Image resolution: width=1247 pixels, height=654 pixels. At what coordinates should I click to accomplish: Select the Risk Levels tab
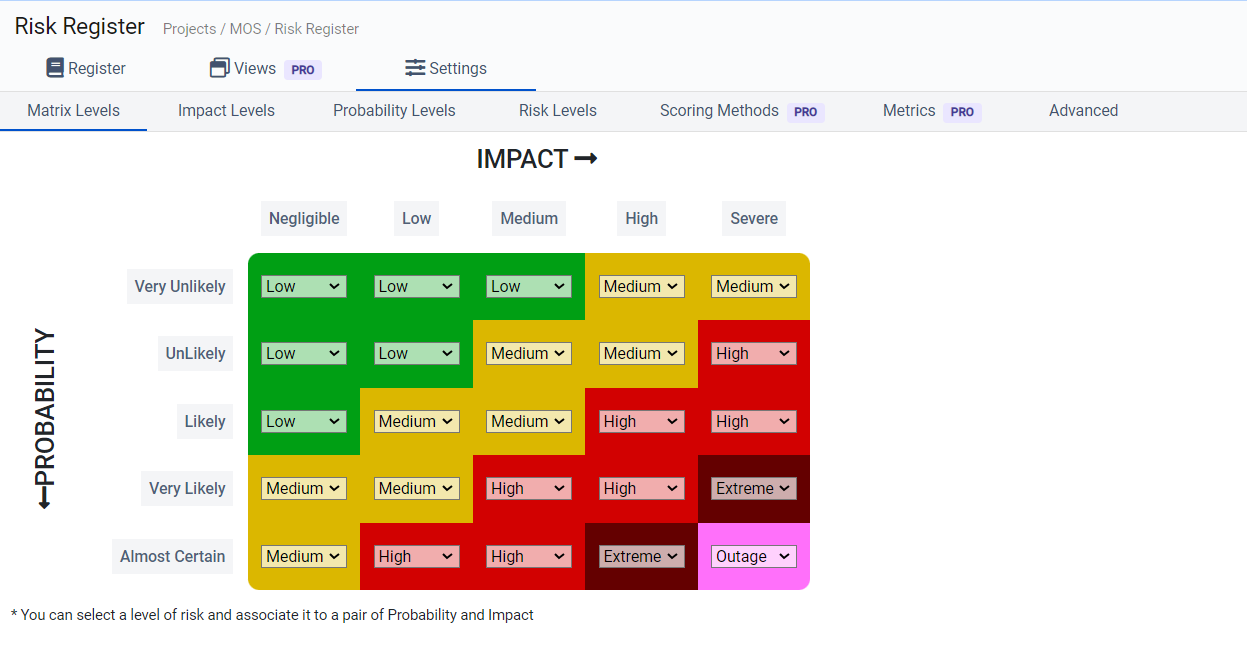[x=557, y=110]
